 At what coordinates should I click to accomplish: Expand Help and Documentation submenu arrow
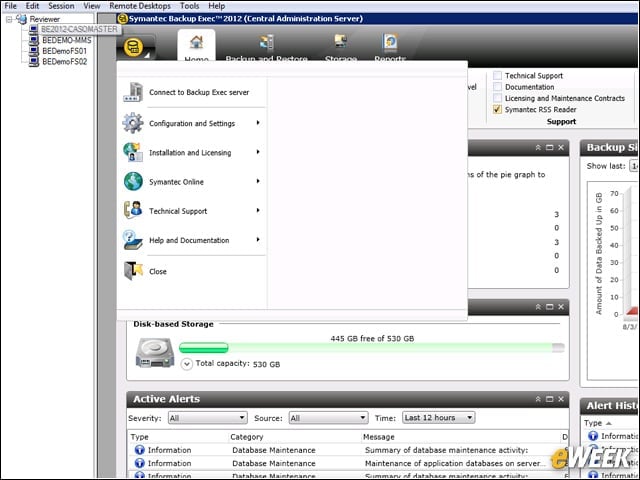point(258,239)
